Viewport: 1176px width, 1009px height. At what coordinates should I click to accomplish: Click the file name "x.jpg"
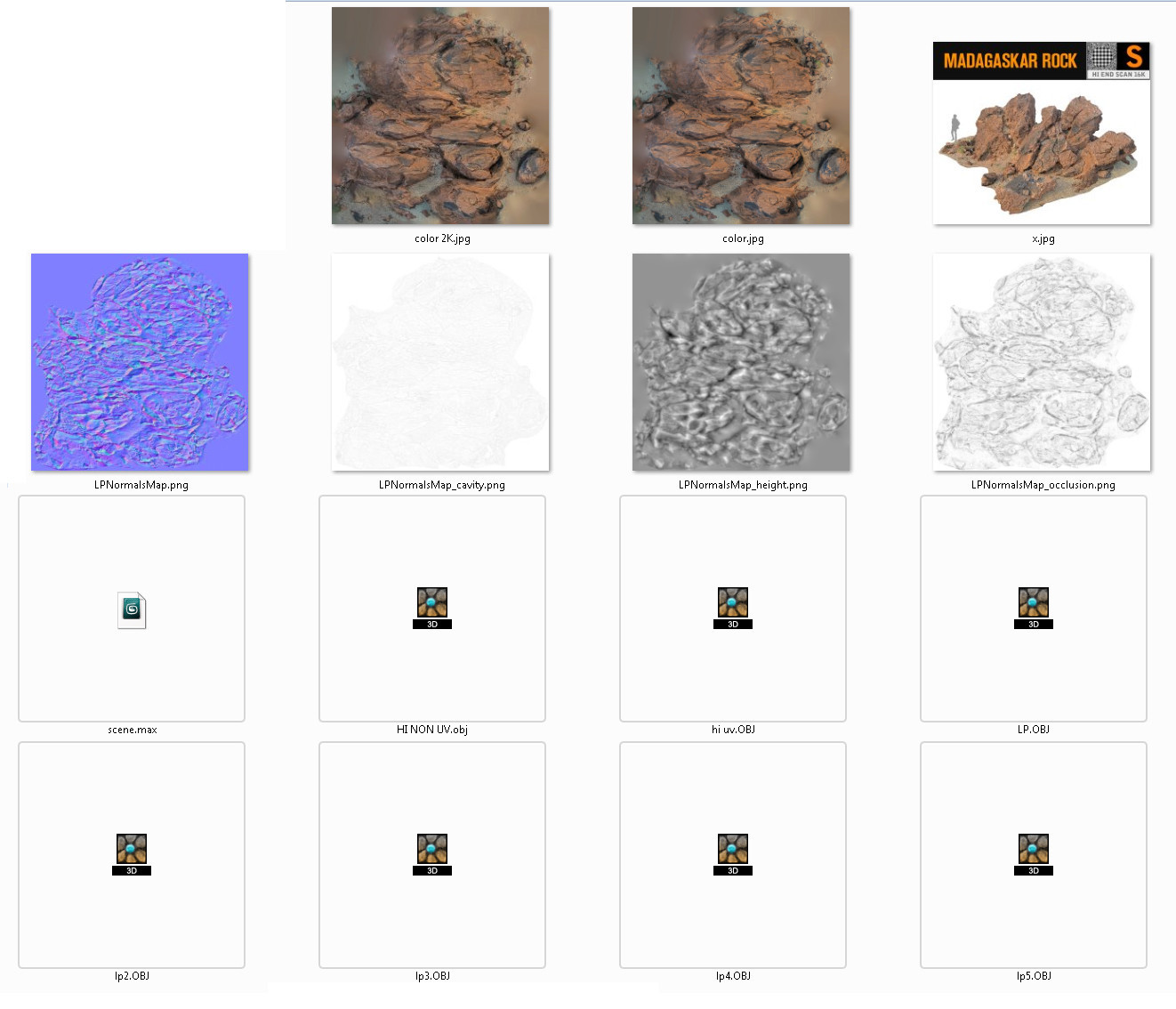point(1043,238)
